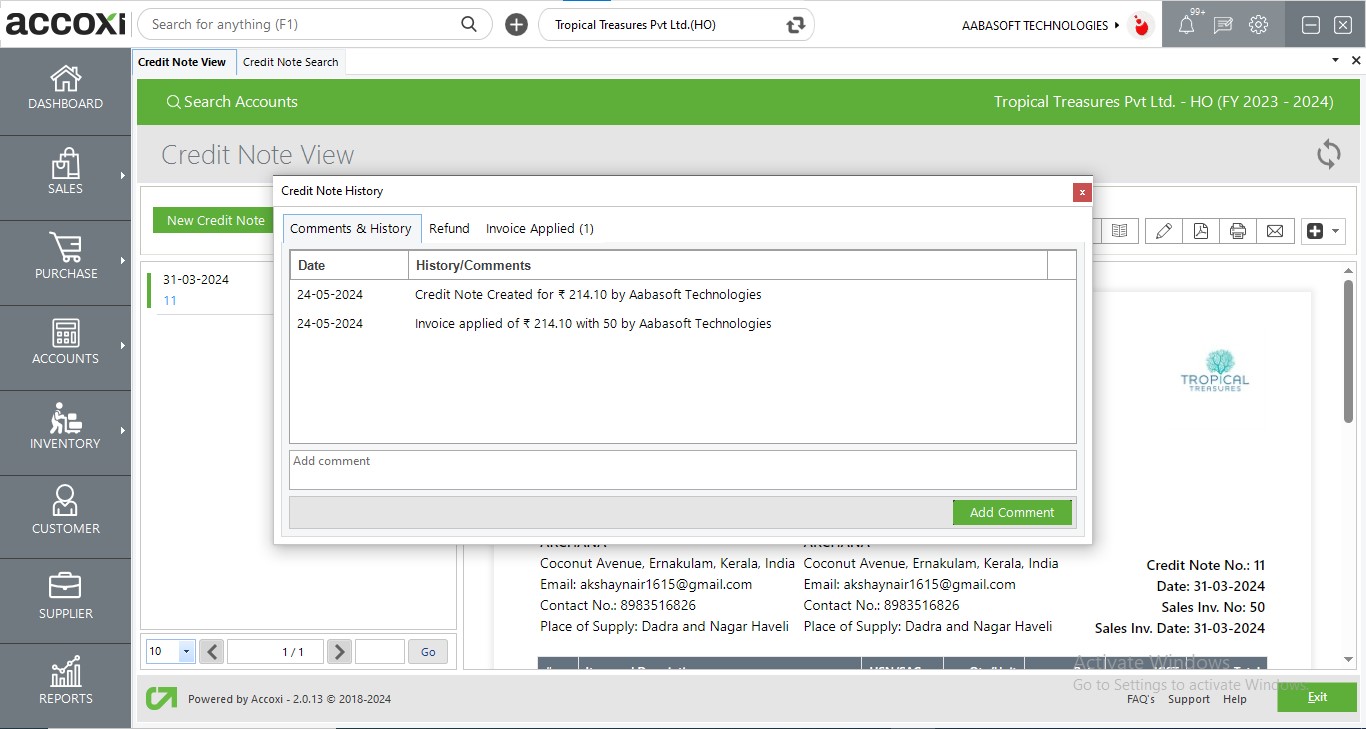Click in the Add comment text field
Screen dimensions: 1366x729
tap(682, 470)
